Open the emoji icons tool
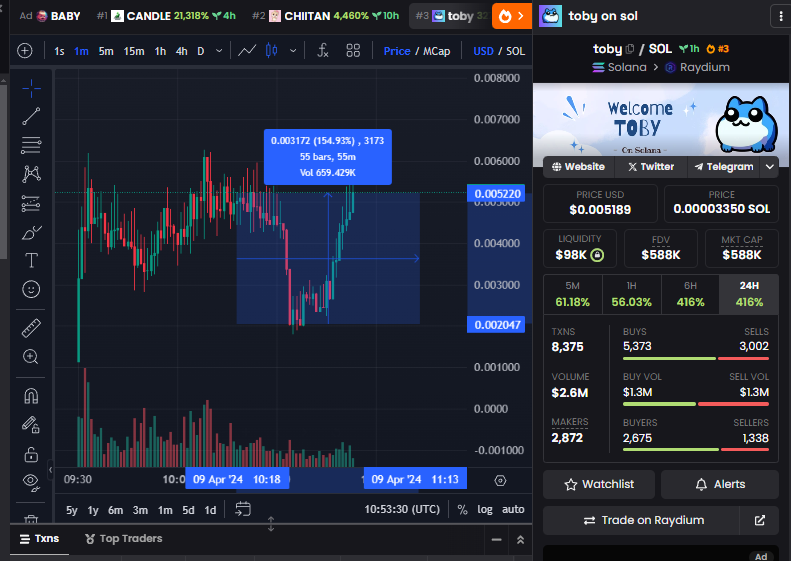The width and height of the screenshot is (791, 561). (x=31, y=289)
